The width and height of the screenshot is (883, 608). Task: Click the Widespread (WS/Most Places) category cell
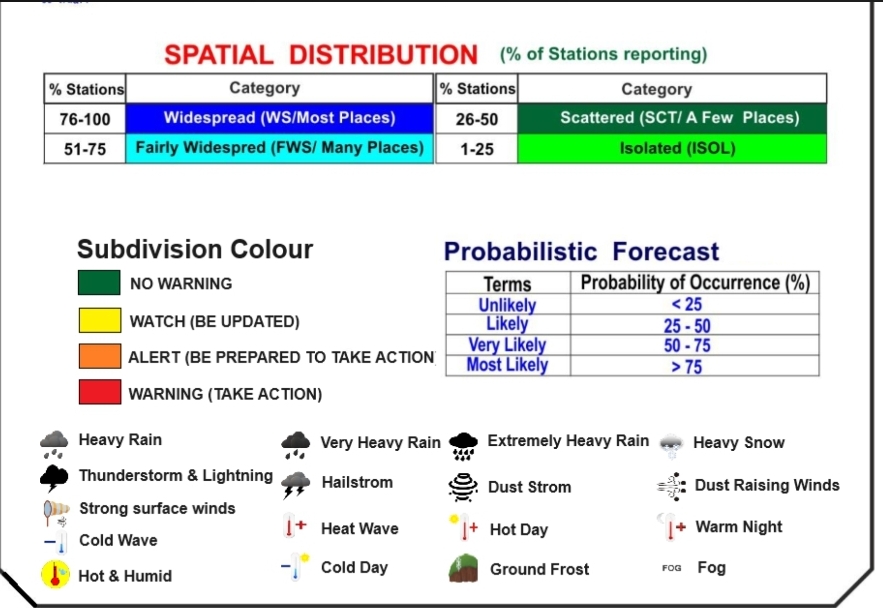click(x=280, y=118)
